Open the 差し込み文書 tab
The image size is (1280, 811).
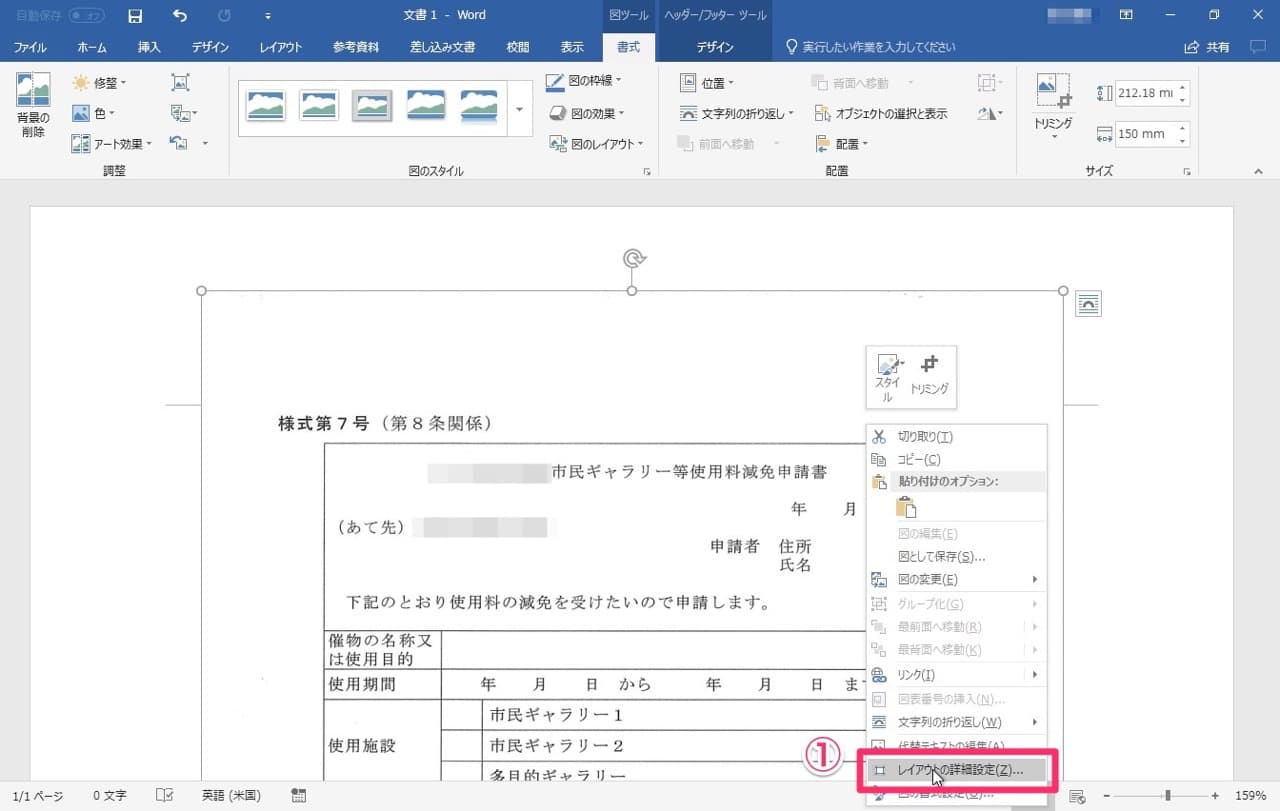pyautogui.click(x=442, y=47)
